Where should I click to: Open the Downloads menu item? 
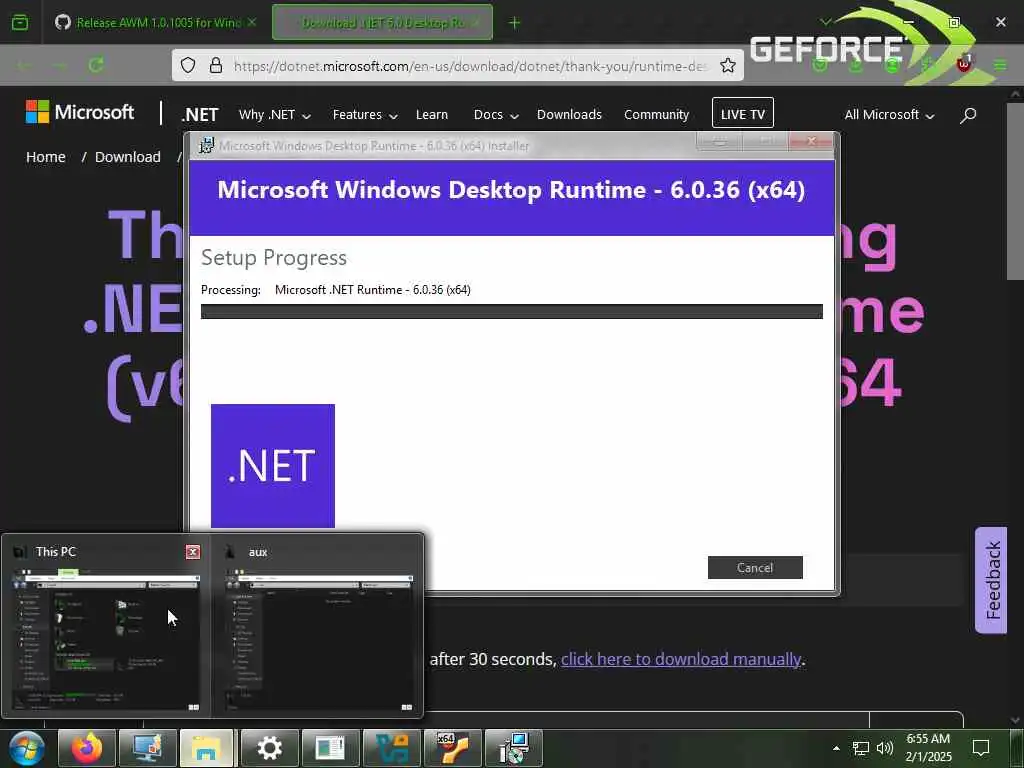[x=569, y=115]
